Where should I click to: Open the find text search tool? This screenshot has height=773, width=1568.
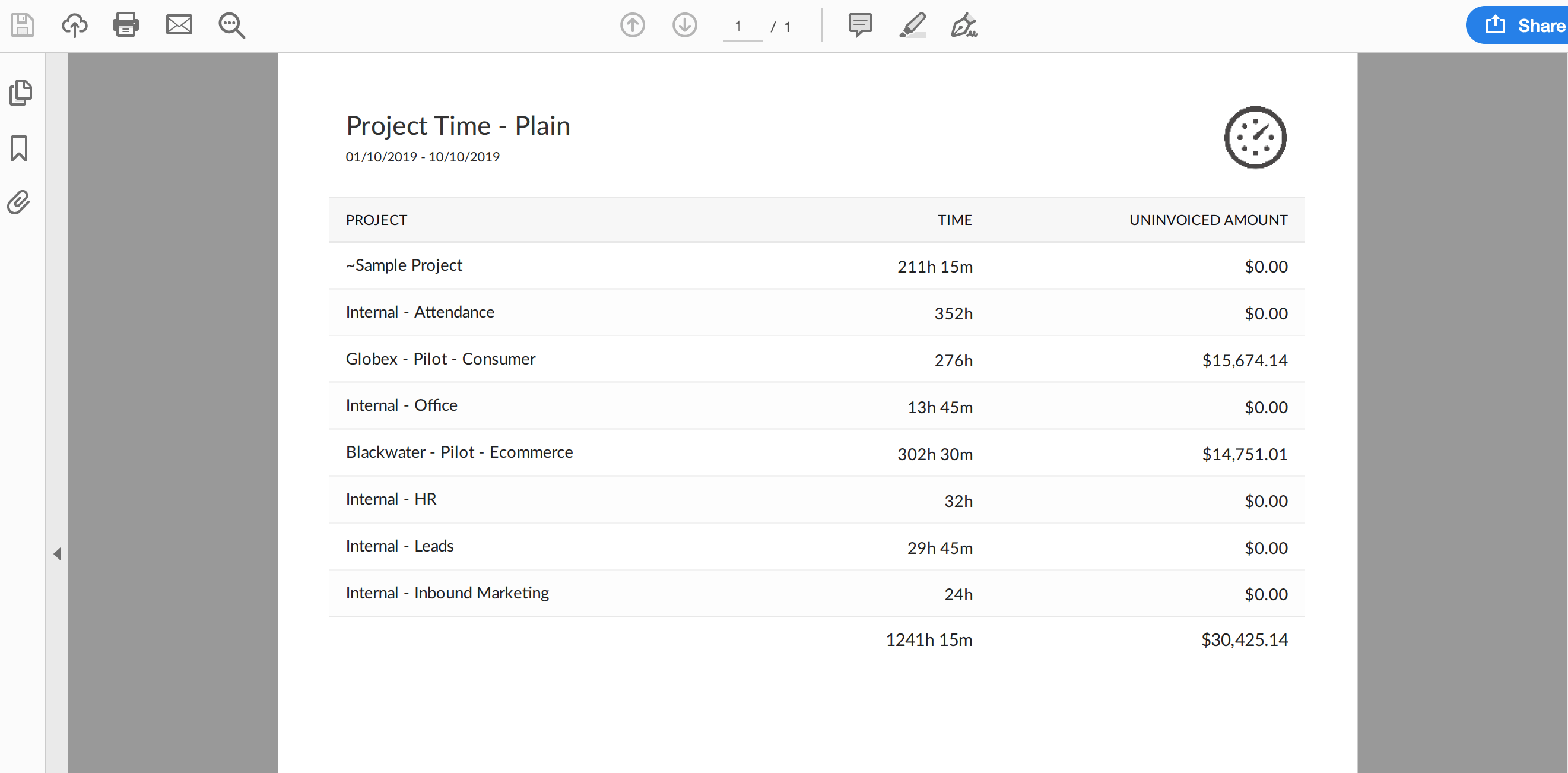231,26
